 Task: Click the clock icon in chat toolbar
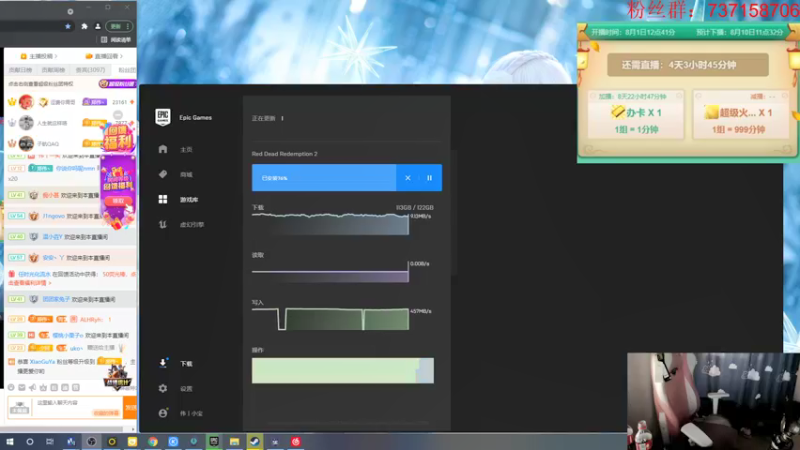[11, 388]
